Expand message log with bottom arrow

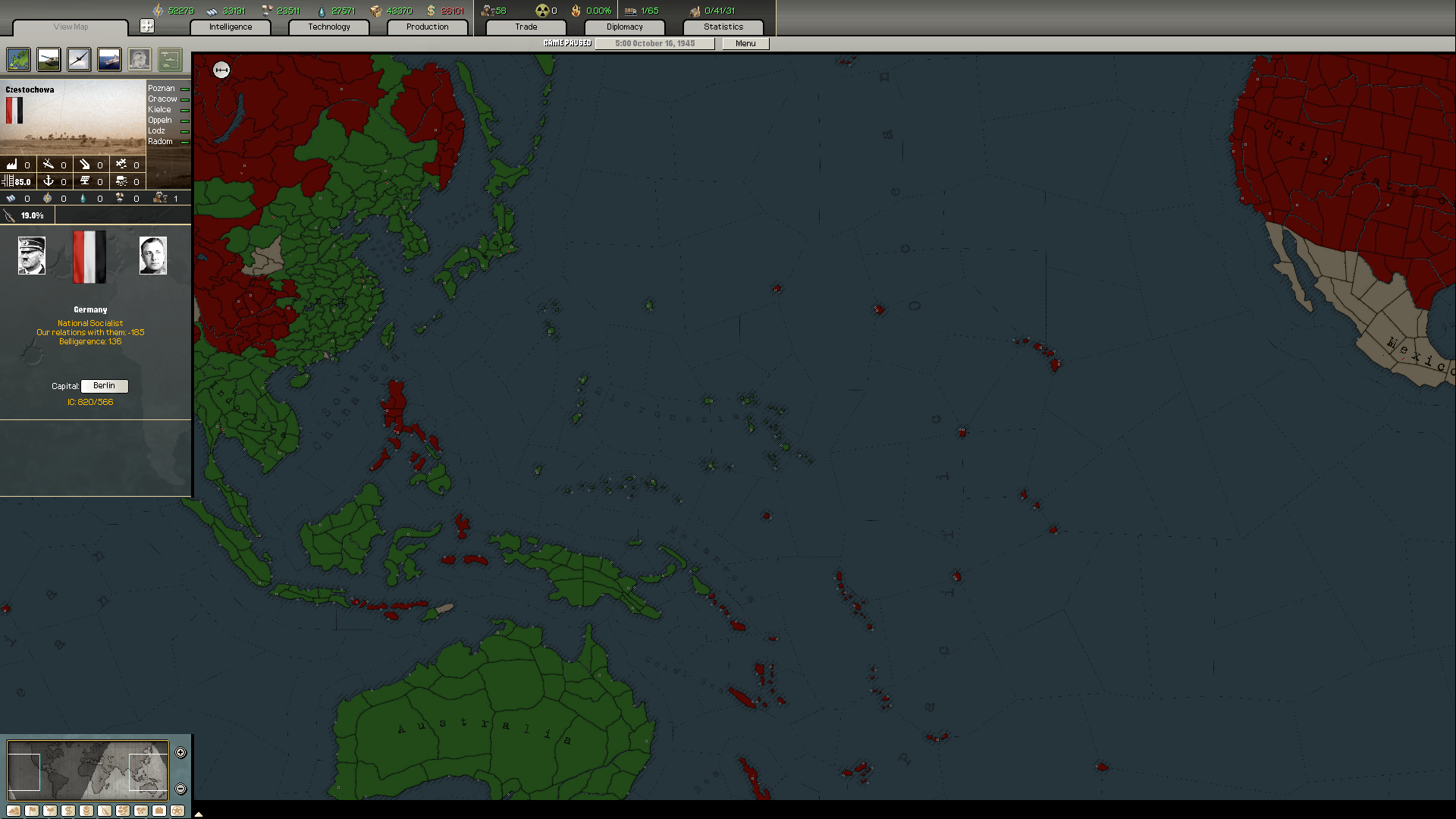(x=199, y=814)
